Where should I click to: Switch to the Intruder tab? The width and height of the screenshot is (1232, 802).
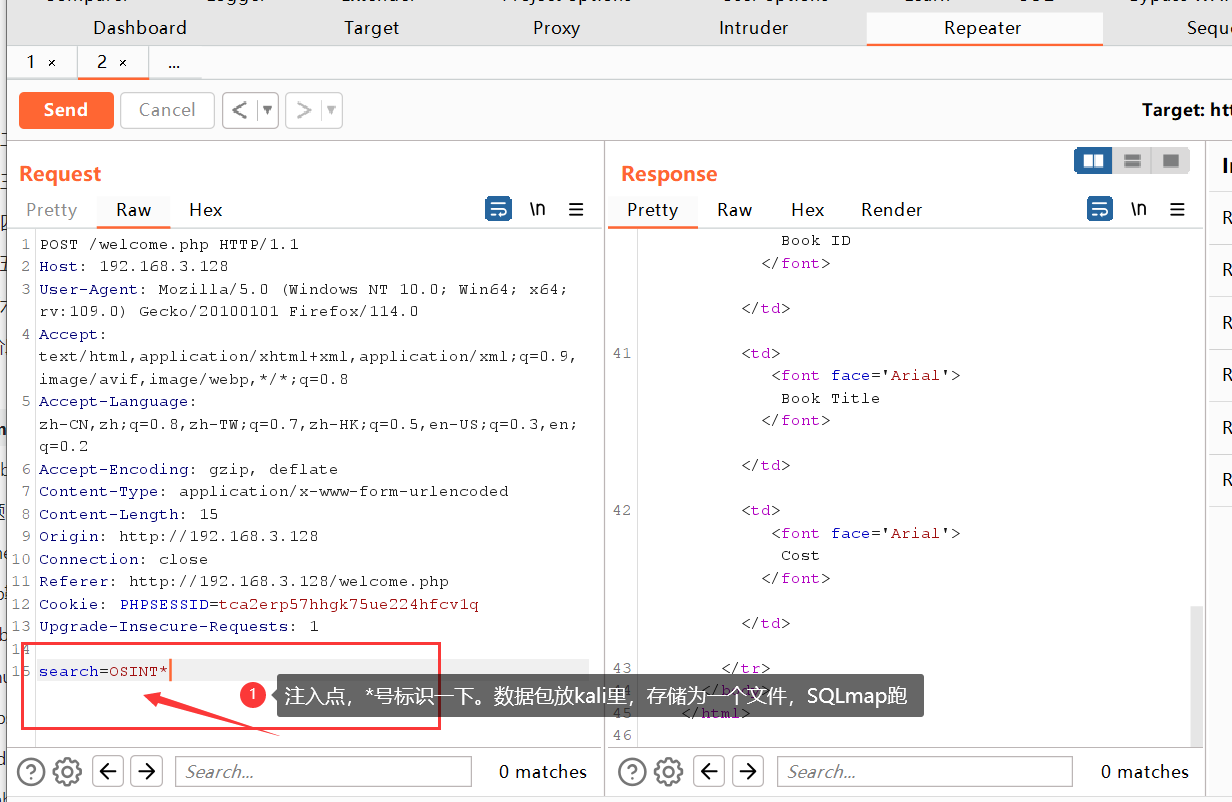tap(754, 28)
